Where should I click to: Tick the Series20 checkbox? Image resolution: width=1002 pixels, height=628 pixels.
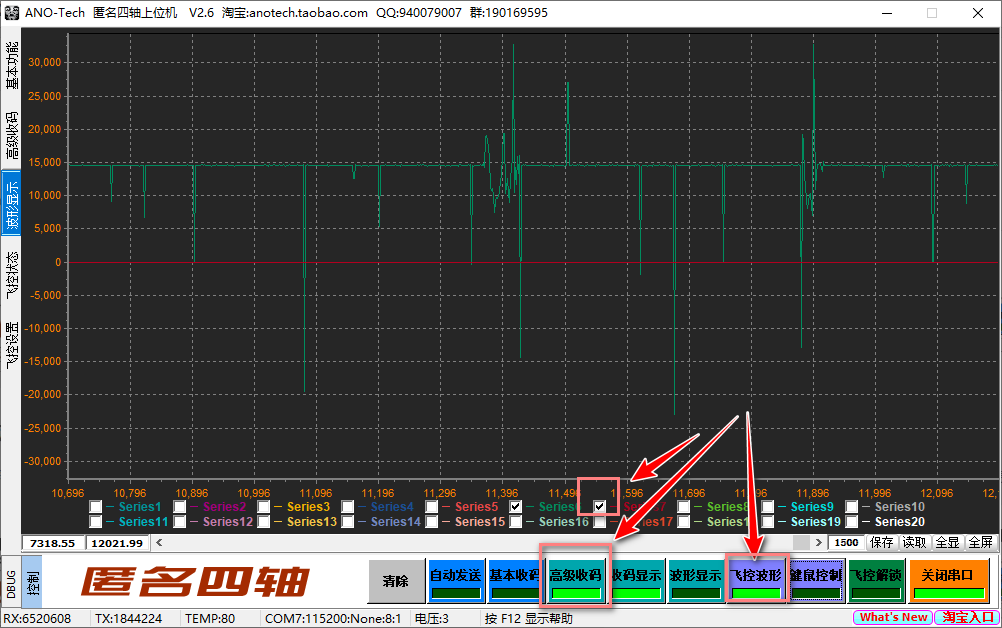(x=851, y=522)
